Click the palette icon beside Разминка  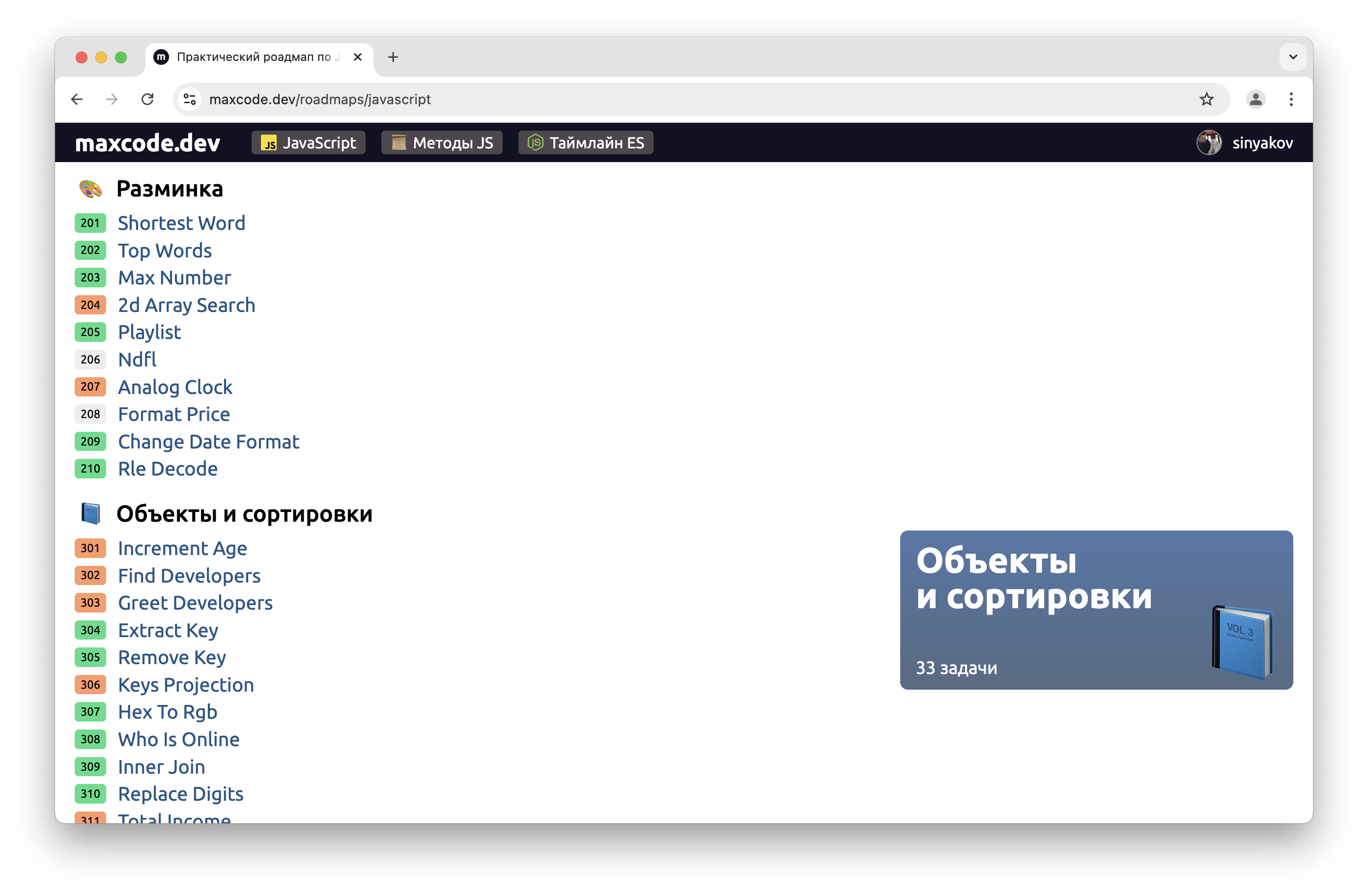[91, 189]
